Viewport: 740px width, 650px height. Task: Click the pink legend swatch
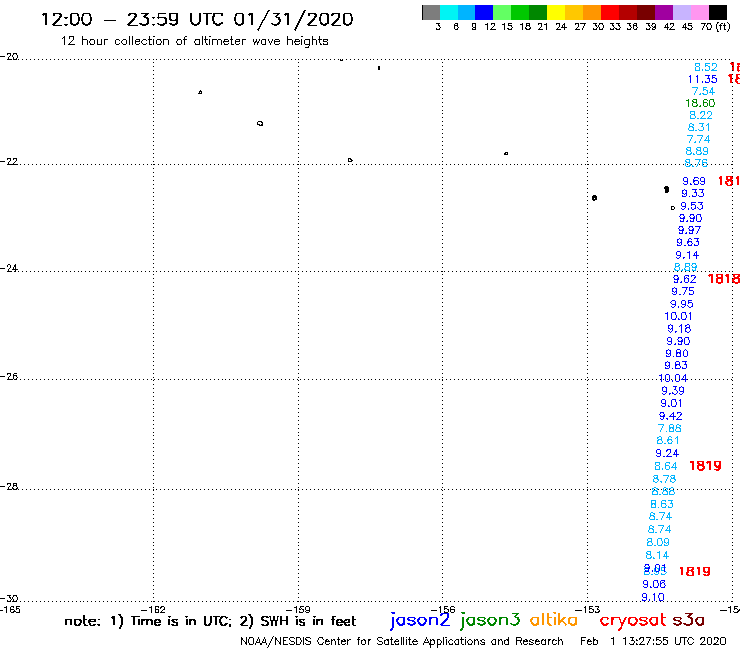pos(699,12)
